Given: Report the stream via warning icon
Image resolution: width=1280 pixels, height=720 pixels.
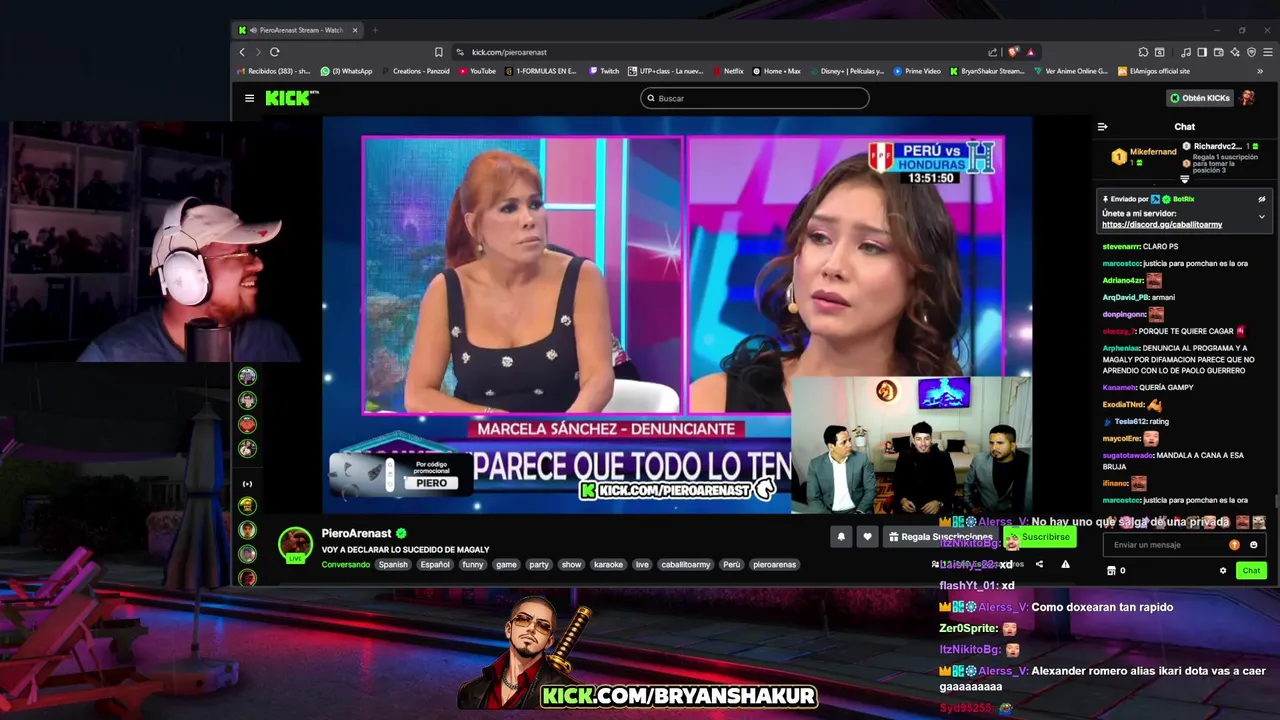Looking at the screenshot, I should click(x=1065, y=564).
